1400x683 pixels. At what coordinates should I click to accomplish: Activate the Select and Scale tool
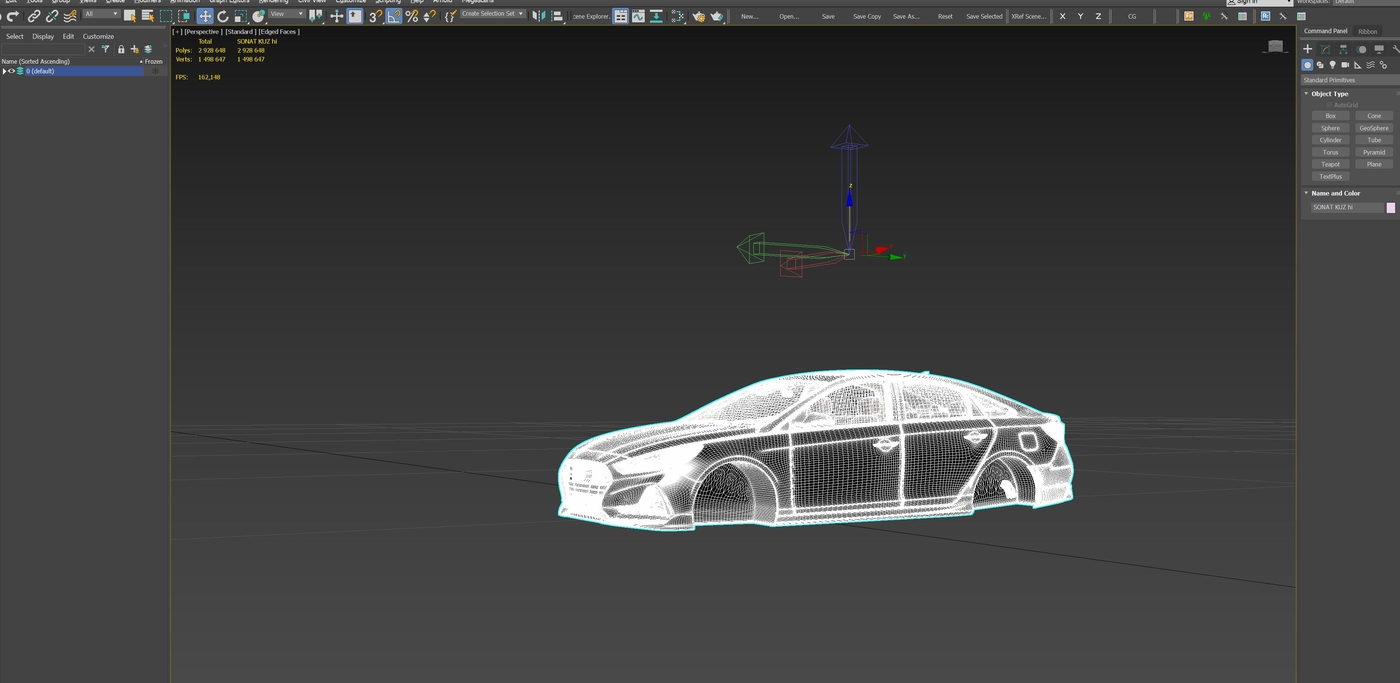coord(241,16)
